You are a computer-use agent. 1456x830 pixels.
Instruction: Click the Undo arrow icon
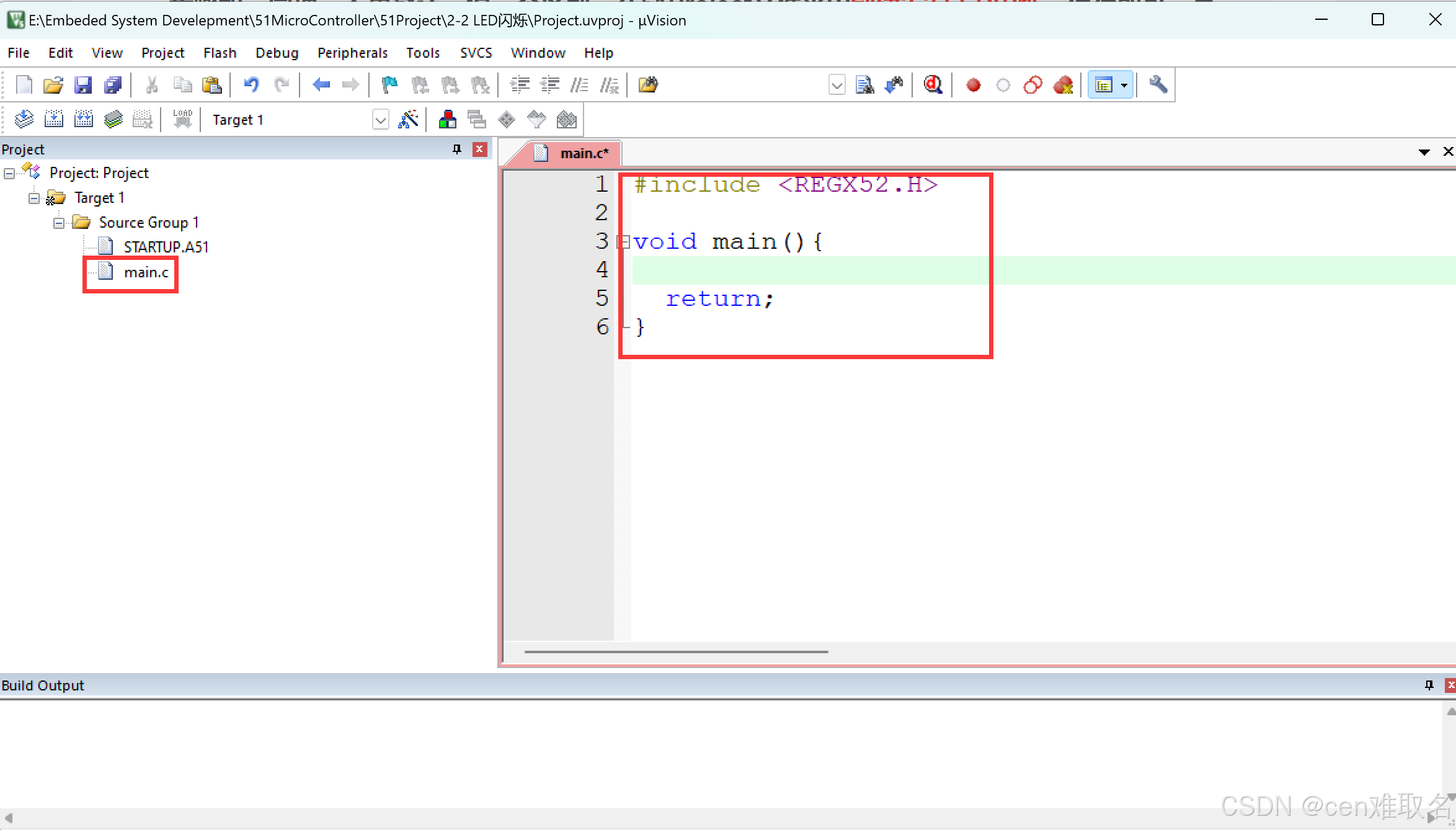251,85
